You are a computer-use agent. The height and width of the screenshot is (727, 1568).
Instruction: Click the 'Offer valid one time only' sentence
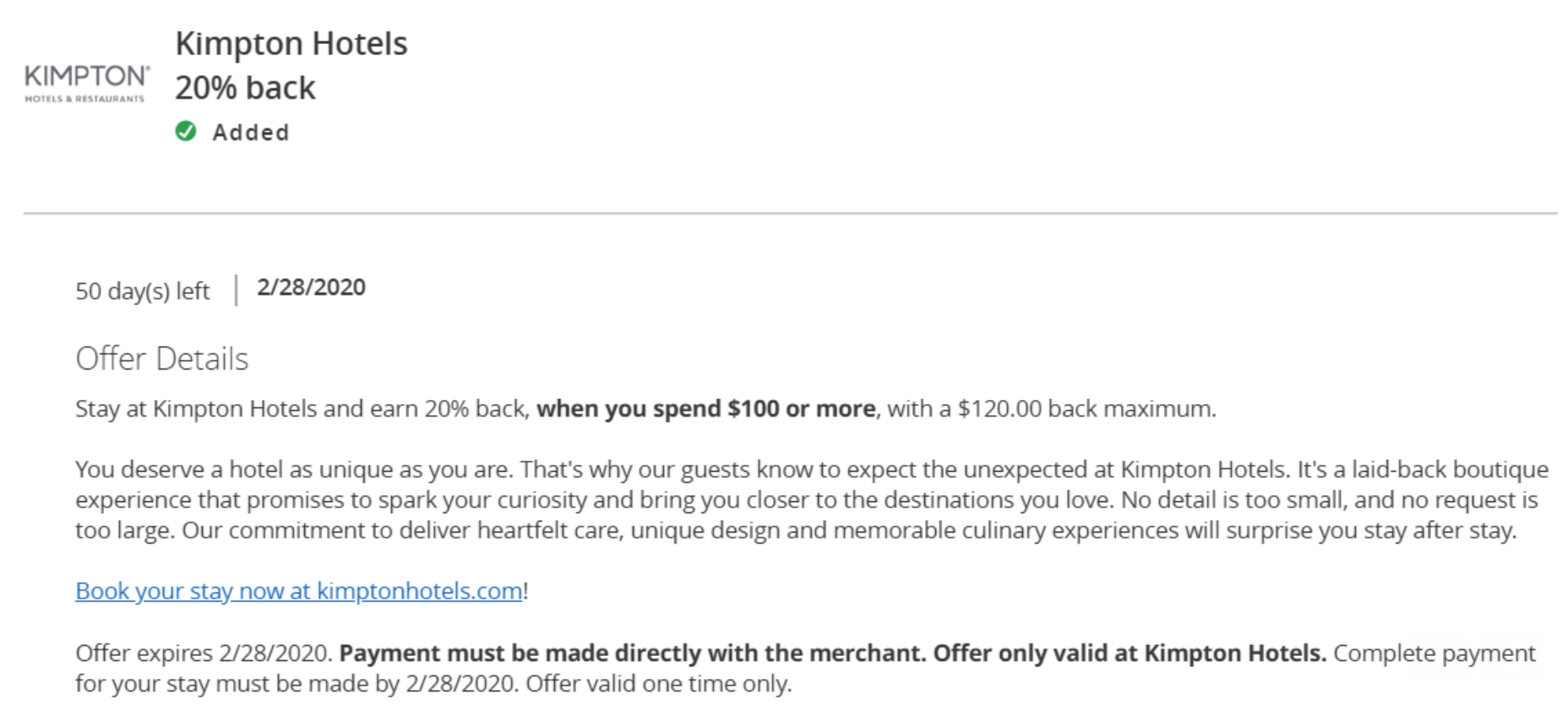coord(659,684)
